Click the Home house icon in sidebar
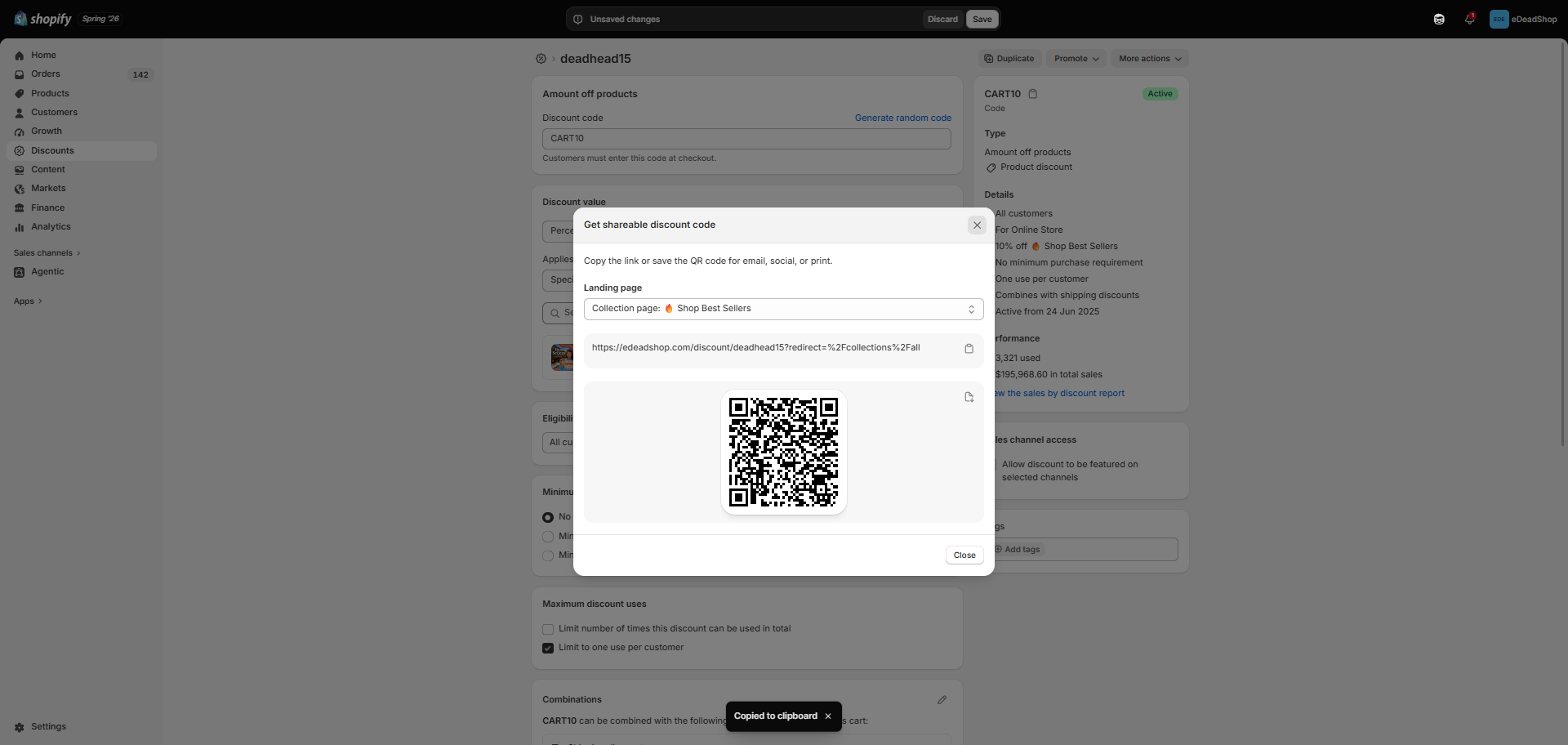The width and height of the screenshot is (1568, 745). click(20, 56)
